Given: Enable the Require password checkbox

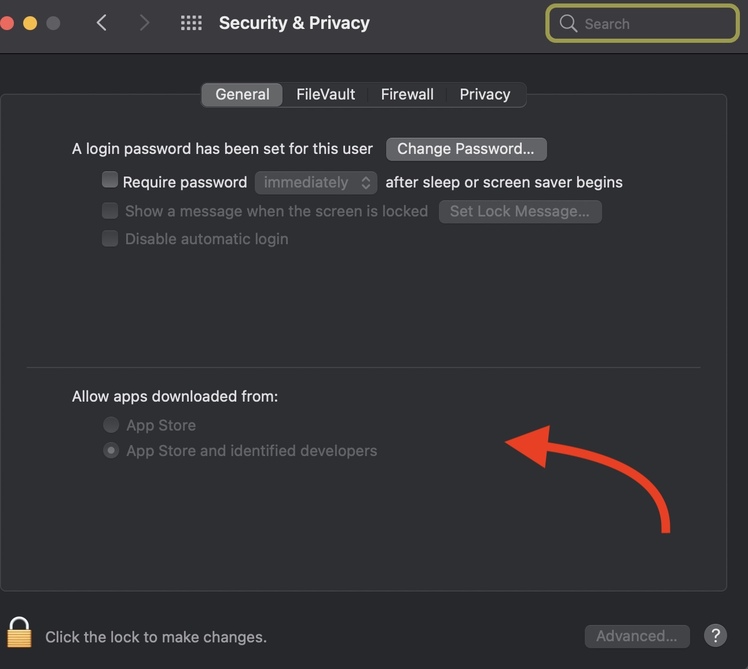Looking at the screenshot, I should point(110,181).
